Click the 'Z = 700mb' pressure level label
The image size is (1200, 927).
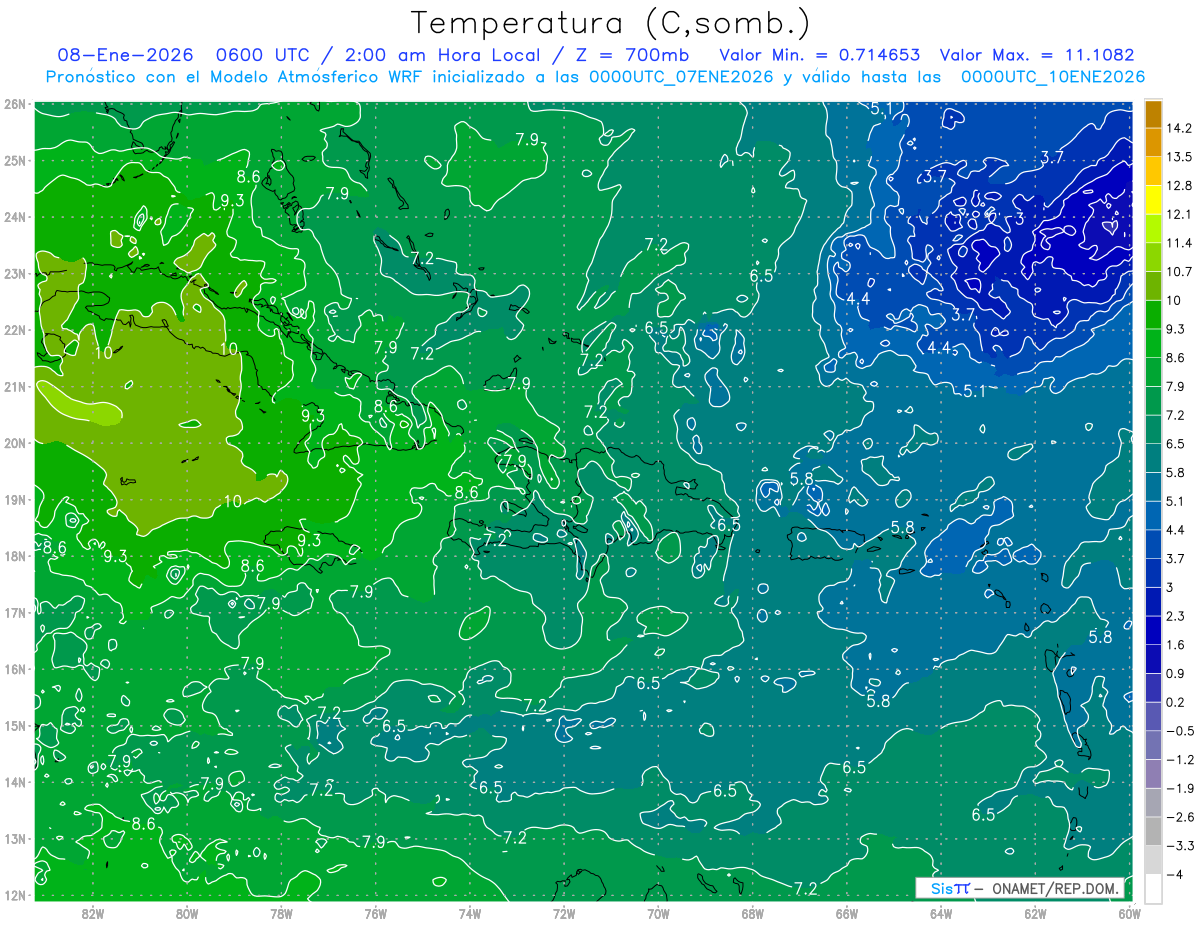pyautogui.click(x=633, y=55)
